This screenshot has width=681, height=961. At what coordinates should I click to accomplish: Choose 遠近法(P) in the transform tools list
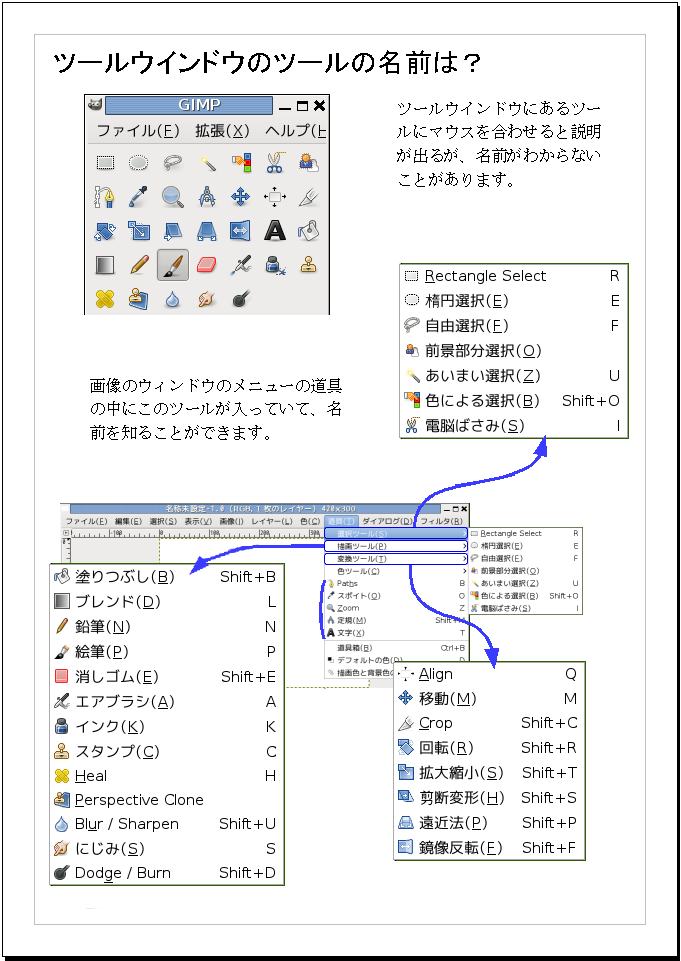point(488,822)
